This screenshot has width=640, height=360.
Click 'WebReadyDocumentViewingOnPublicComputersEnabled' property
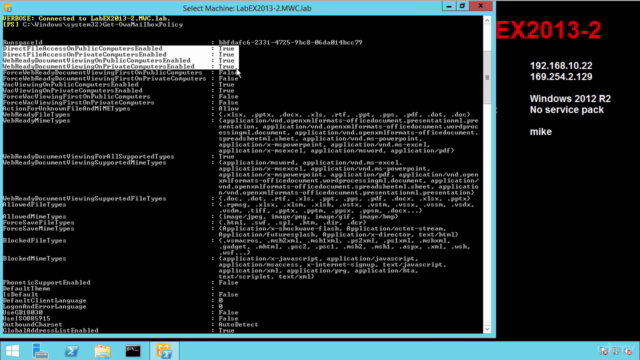click(97, 60)
